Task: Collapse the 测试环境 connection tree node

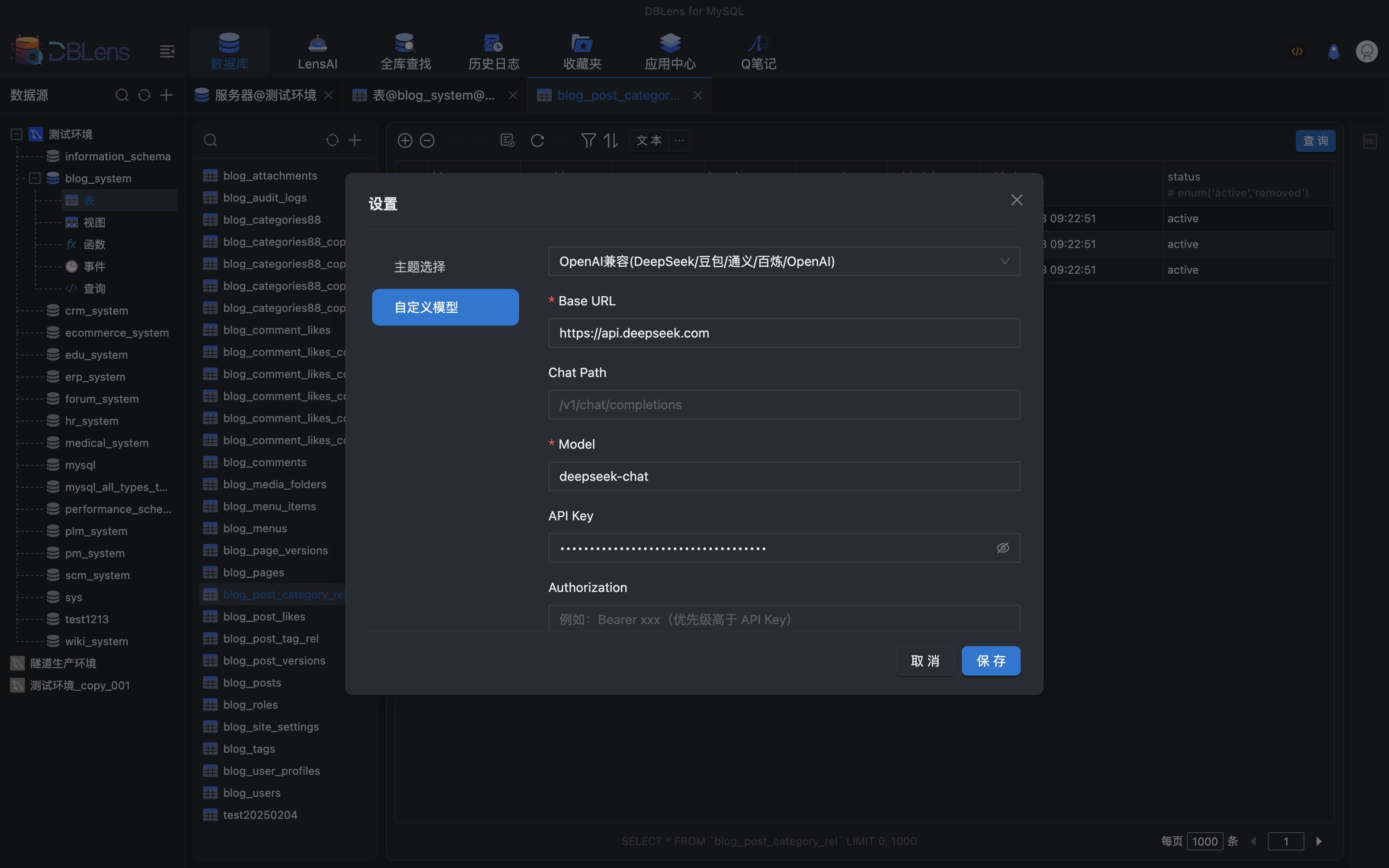Action: tap(17, 134)
